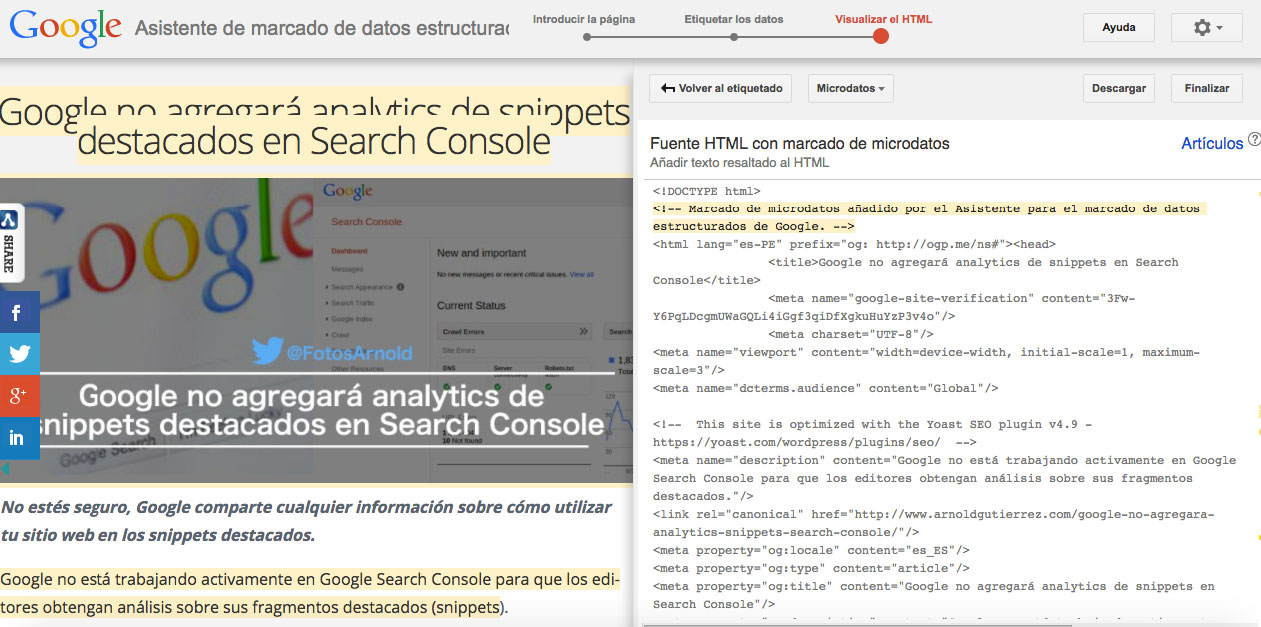Share the article on LinkedIn
The width and height of the screenshot is (1261, 627).
click(19, 438)
